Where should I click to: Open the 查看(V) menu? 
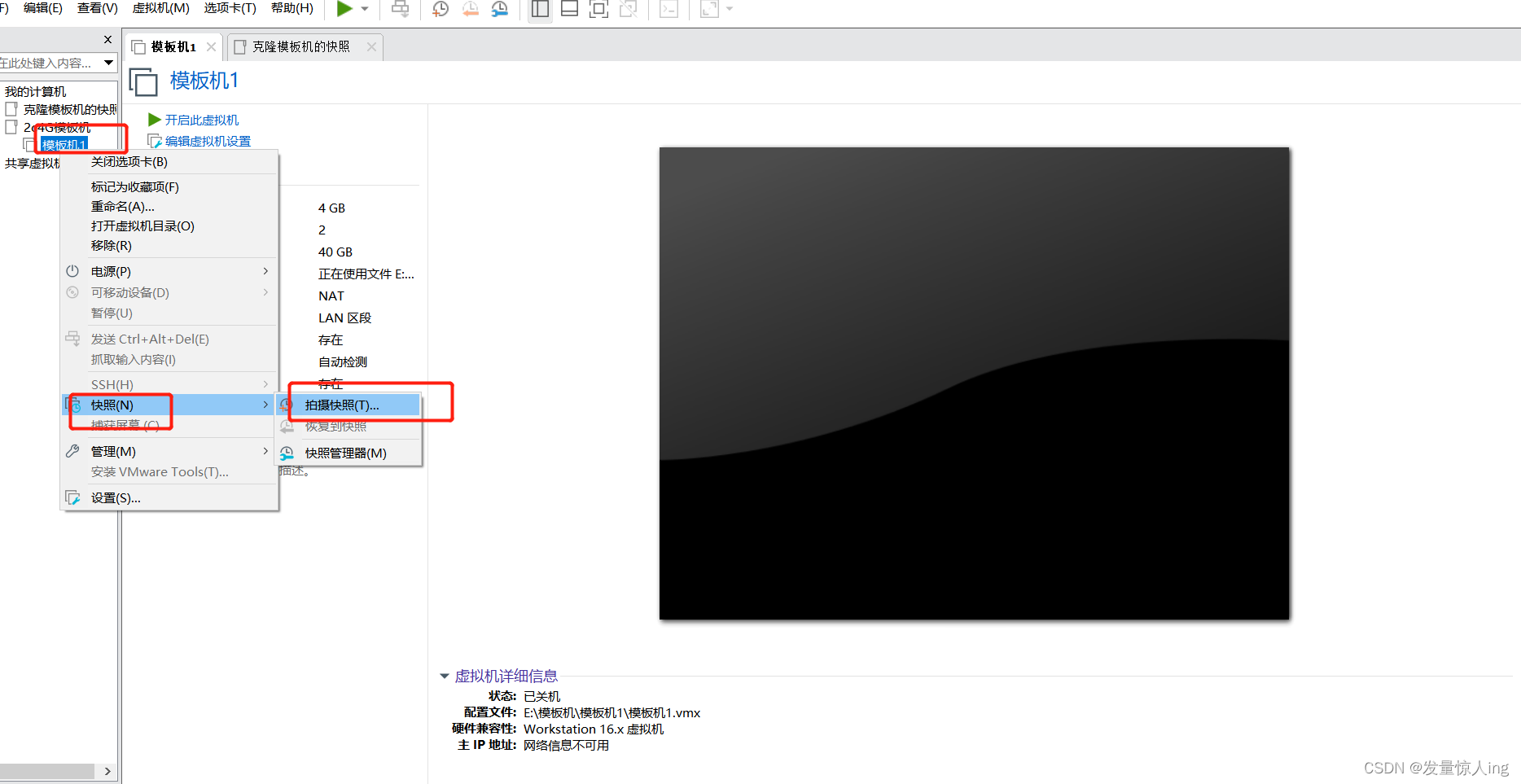click(98, 8)
